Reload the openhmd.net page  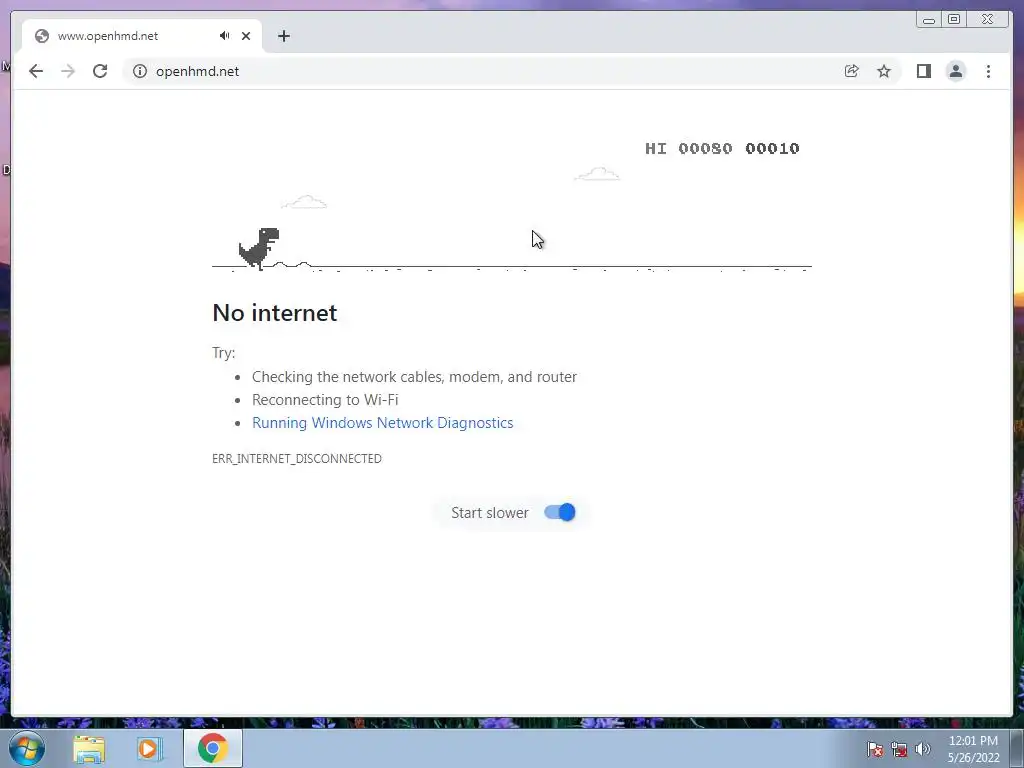point(100,71)
